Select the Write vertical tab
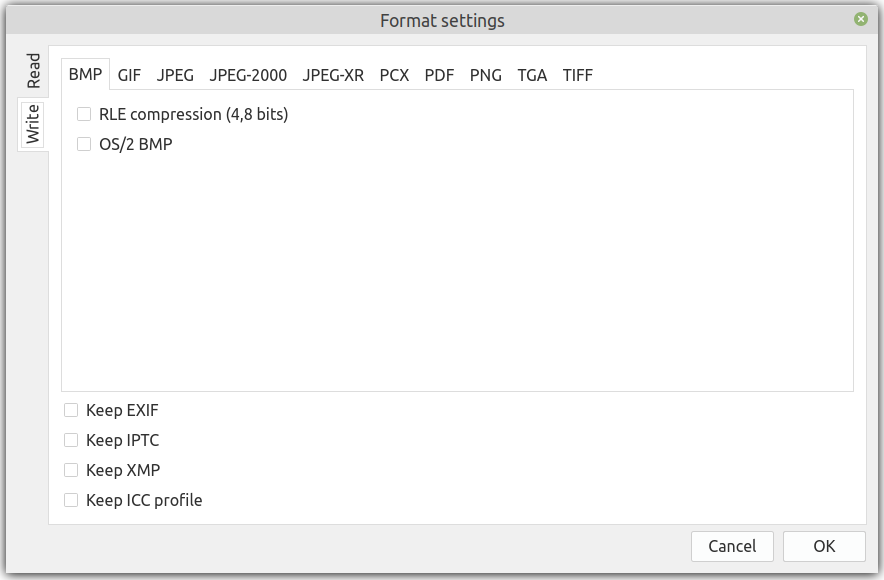The width and height of the screenshot is (884, 580). [33, 124]
